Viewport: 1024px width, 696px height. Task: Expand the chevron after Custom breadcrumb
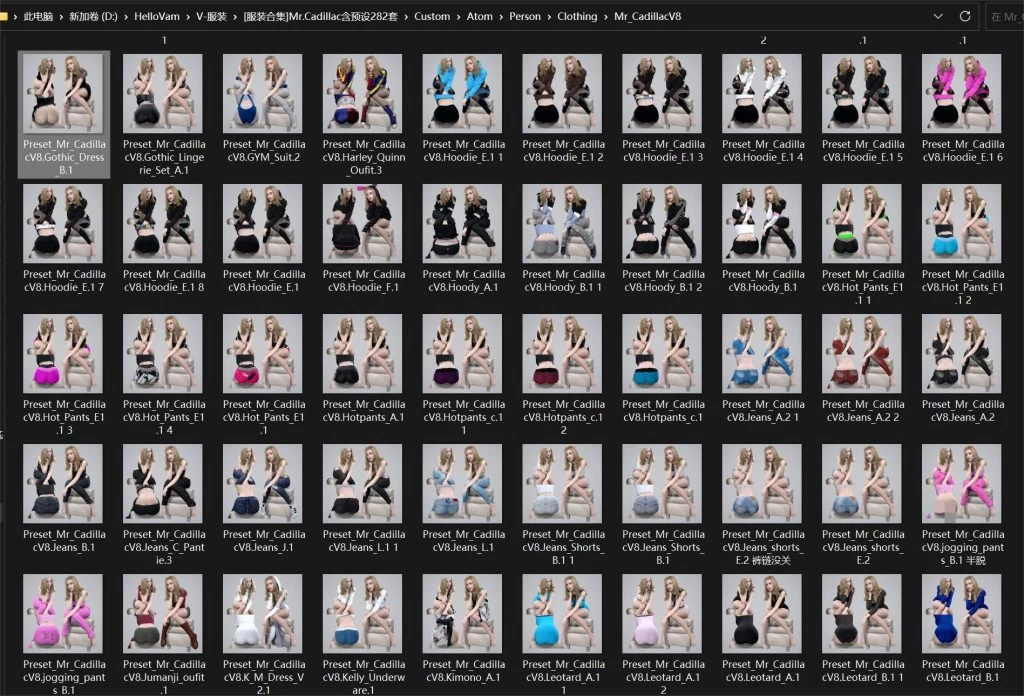tap(458, 16)
